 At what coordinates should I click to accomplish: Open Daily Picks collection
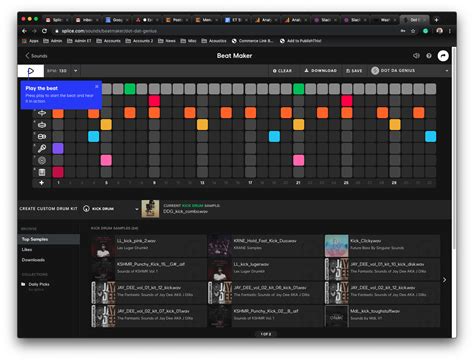click(39, 284)
